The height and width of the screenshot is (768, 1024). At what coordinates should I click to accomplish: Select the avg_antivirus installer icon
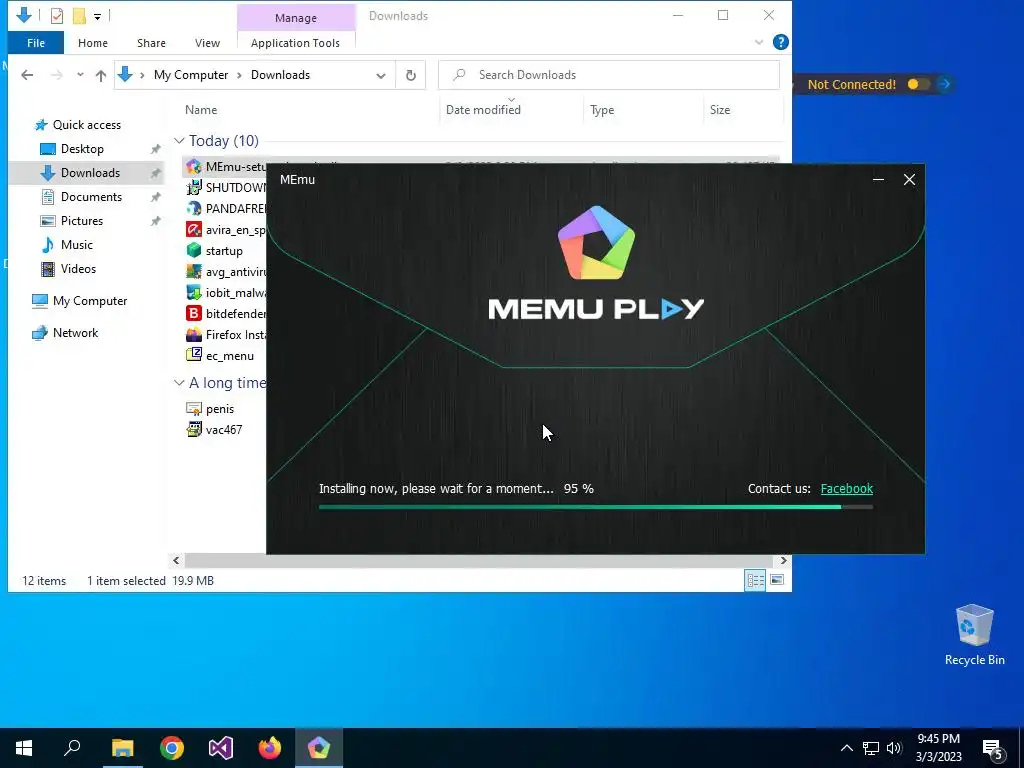pyautogui.click(x=193, y=271)
